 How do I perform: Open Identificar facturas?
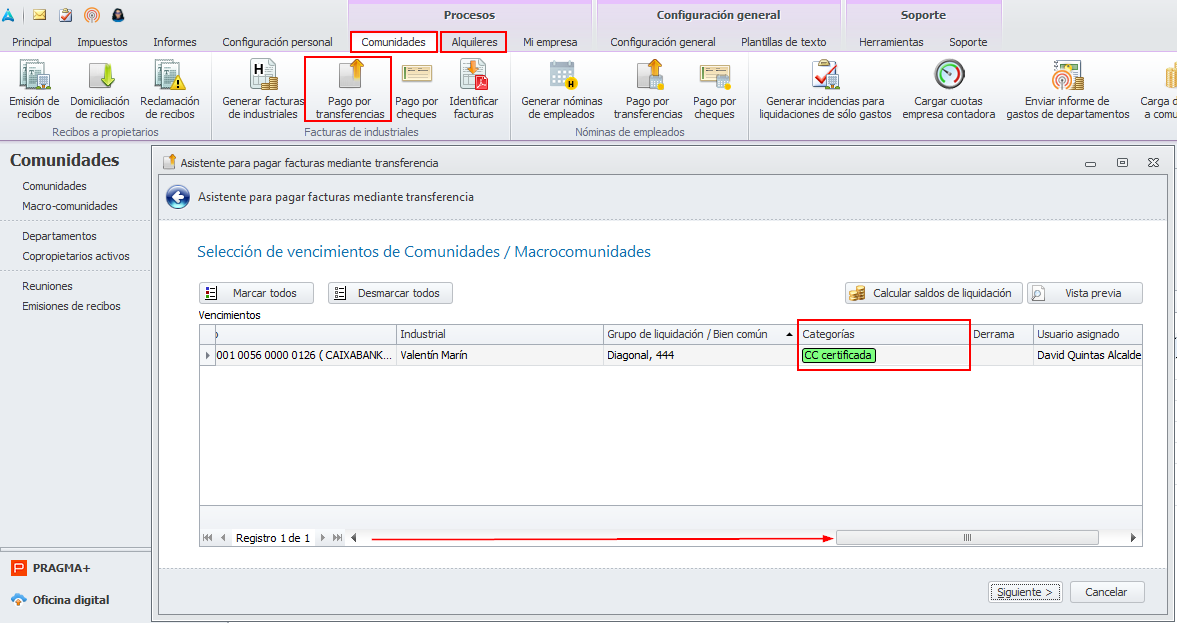click(x=474, y=89)
